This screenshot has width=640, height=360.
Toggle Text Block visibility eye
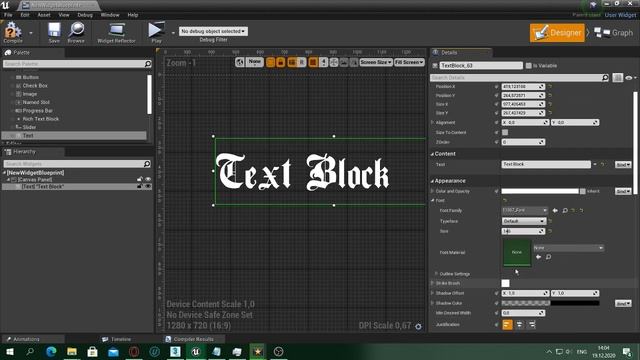(148, 186)
